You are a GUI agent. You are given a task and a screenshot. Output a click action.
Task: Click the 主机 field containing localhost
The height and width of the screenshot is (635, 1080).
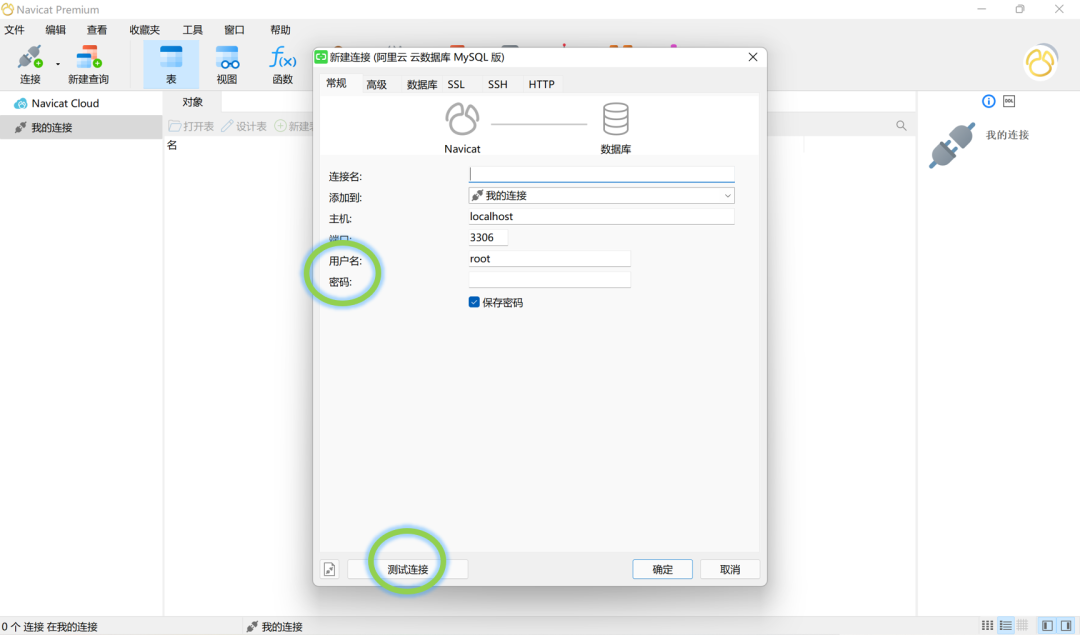point(601,216)
